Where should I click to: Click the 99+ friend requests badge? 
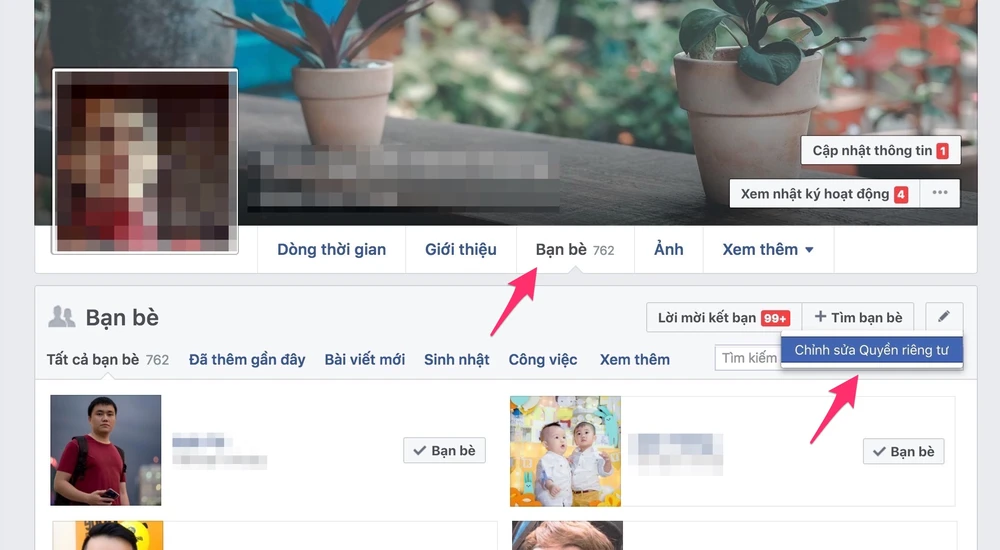(x=775, y=318)
